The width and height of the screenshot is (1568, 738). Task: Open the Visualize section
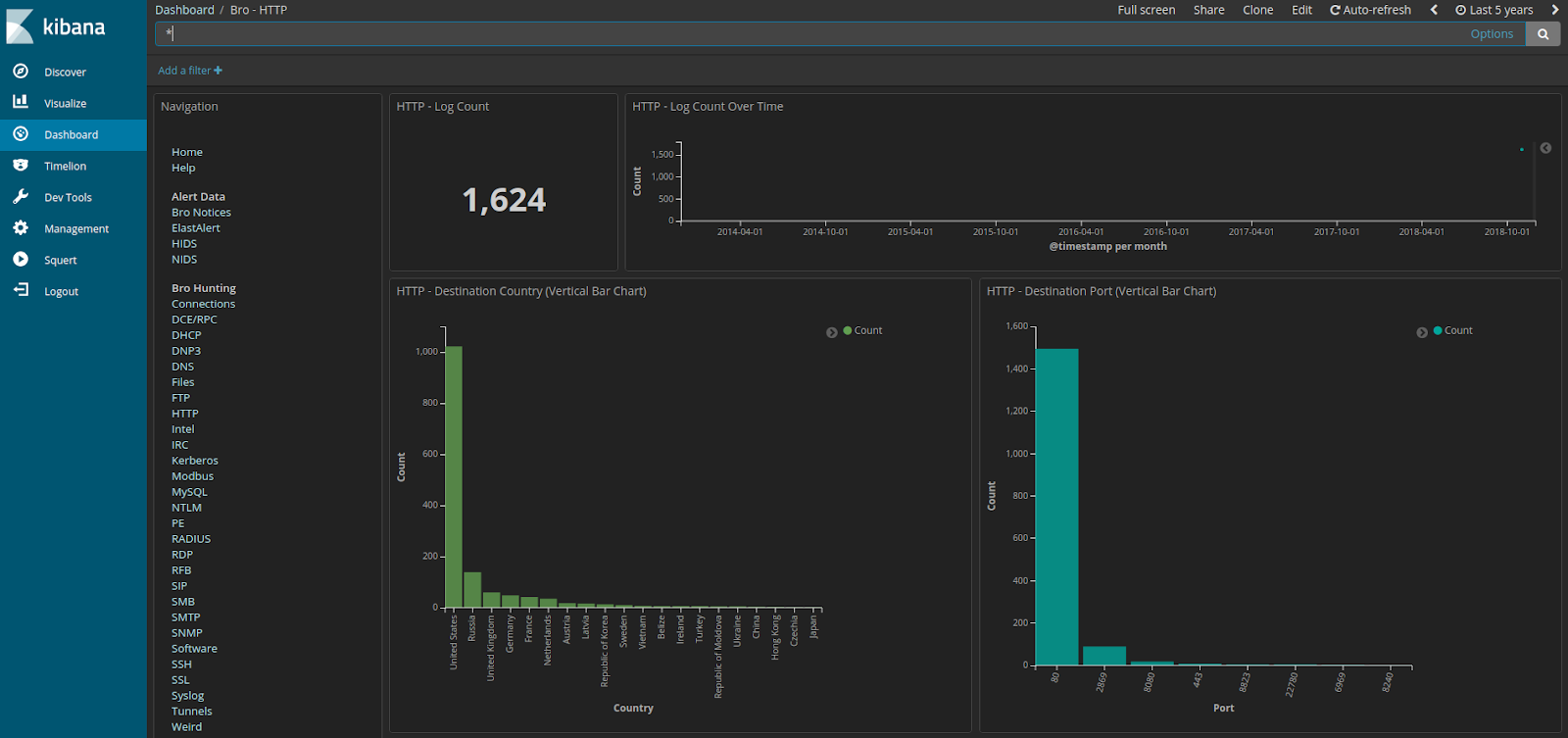[65, 104]
